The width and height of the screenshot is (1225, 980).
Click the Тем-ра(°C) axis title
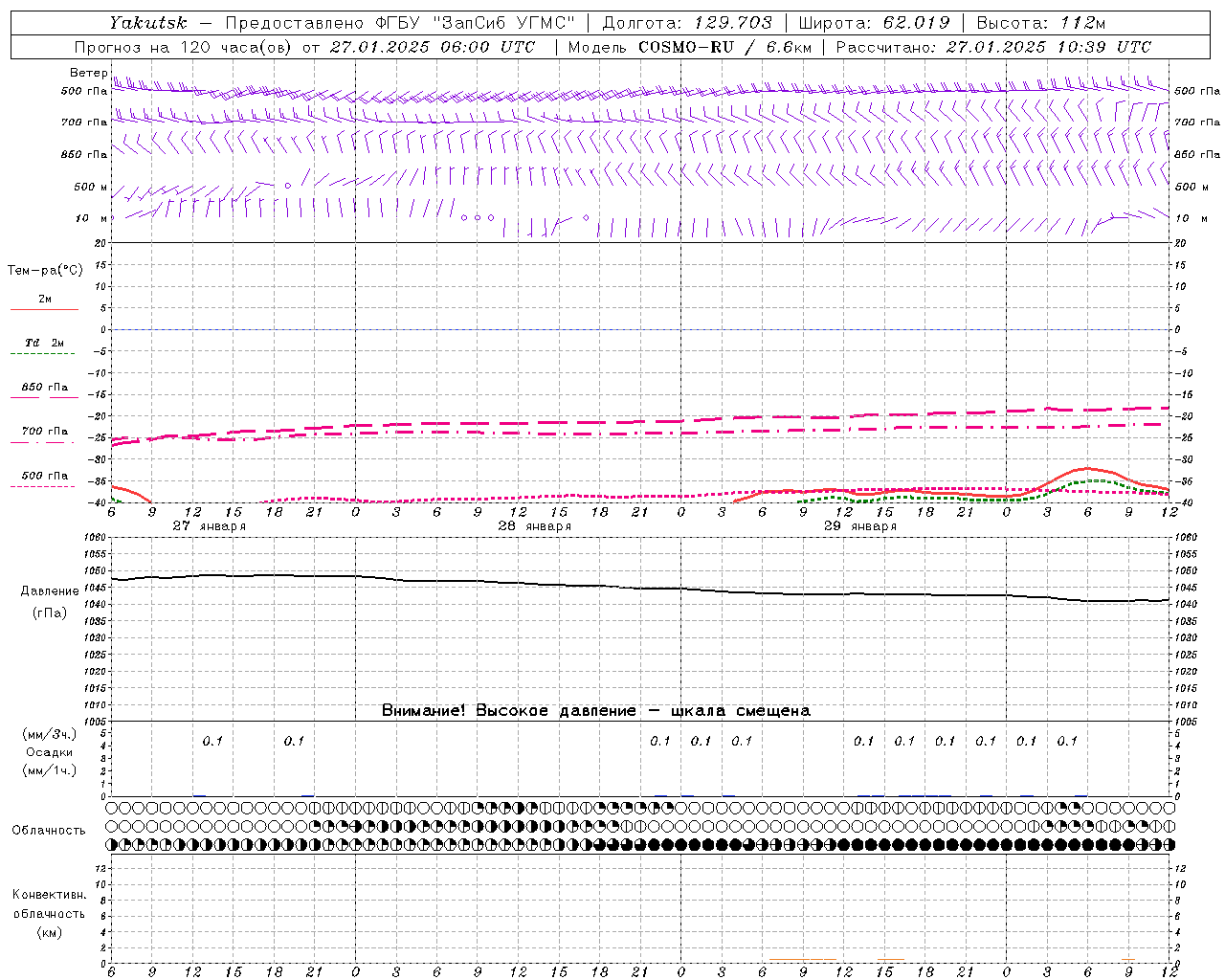tap(45, 271)
